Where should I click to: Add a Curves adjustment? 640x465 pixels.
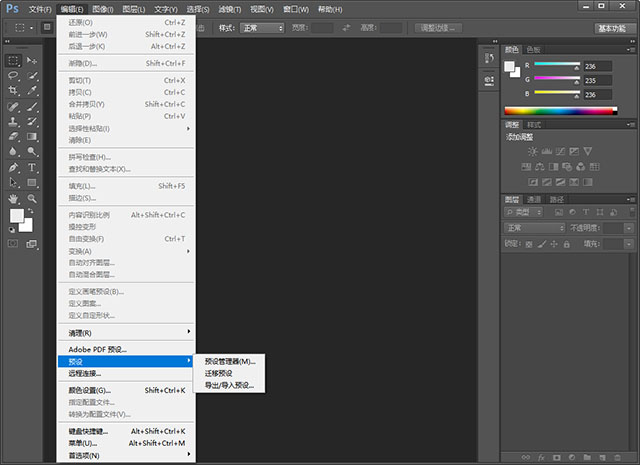[560, 151]
